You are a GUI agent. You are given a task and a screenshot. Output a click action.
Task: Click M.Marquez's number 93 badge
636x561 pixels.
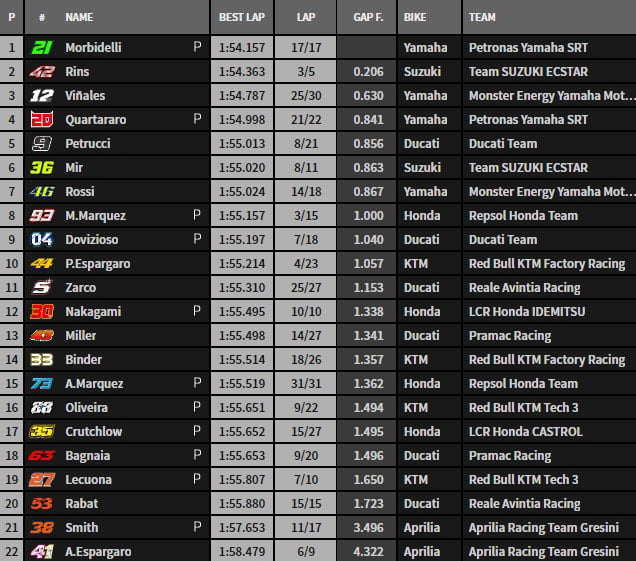coord(41,215)
